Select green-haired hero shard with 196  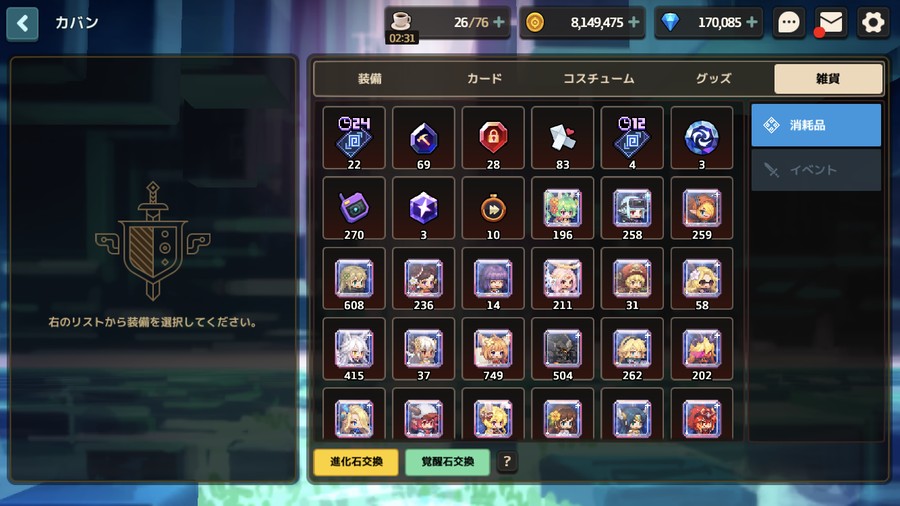(x=562, y=208)
